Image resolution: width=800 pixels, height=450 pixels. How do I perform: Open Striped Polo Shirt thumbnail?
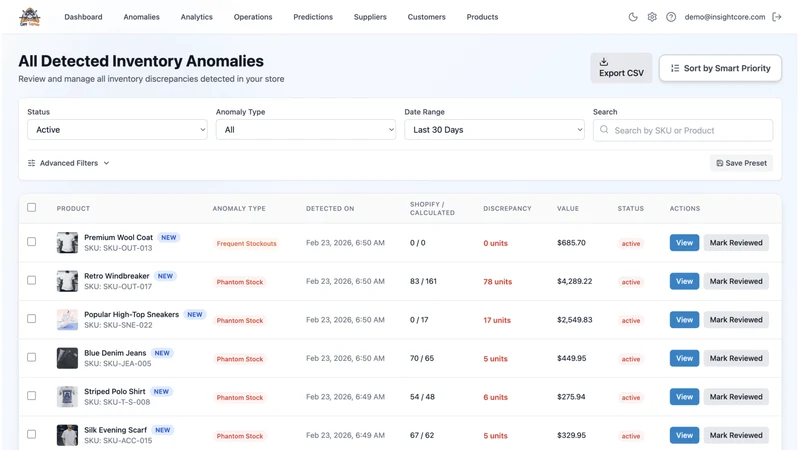tap(67, 396)
